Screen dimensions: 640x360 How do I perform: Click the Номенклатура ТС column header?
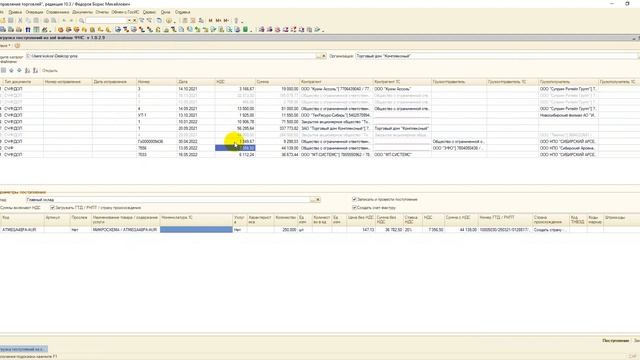point(196,220)
